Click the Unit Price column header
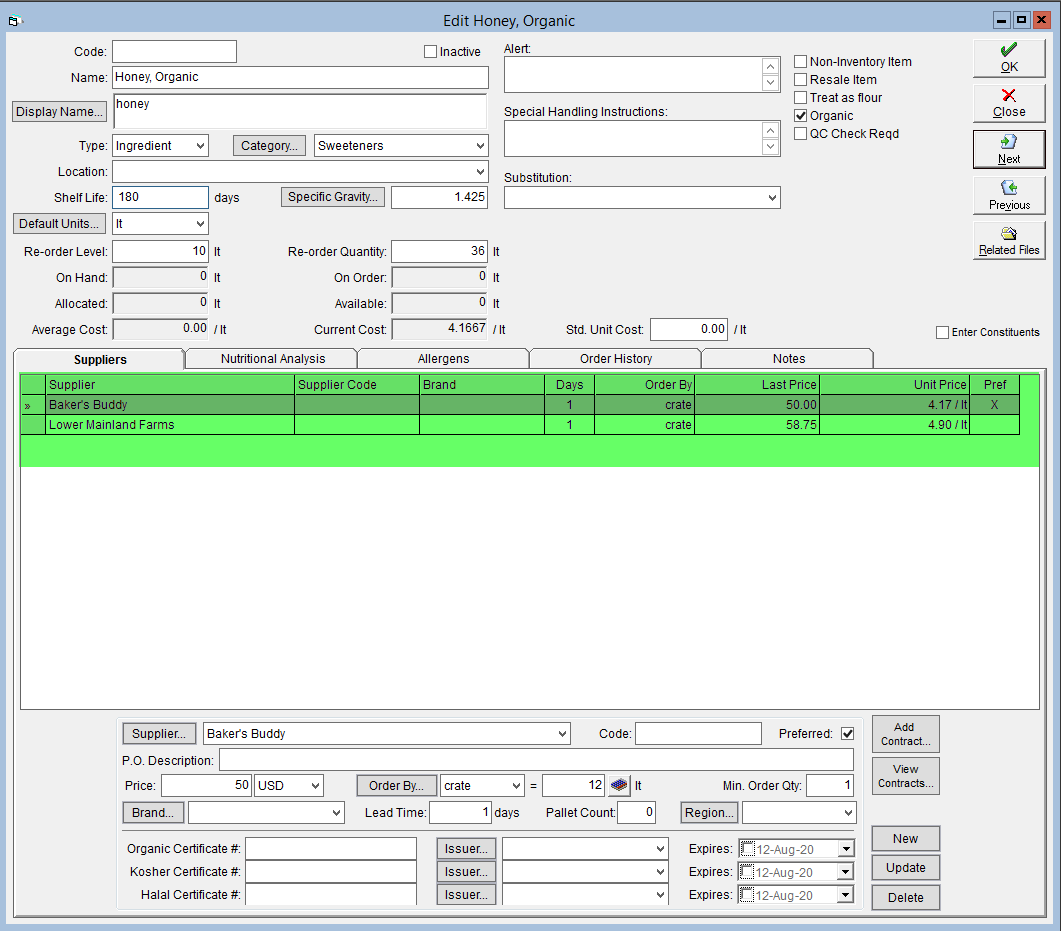The width and height of the screenshot is (1061, 931). pyautogui.click(x=895, y=384)
